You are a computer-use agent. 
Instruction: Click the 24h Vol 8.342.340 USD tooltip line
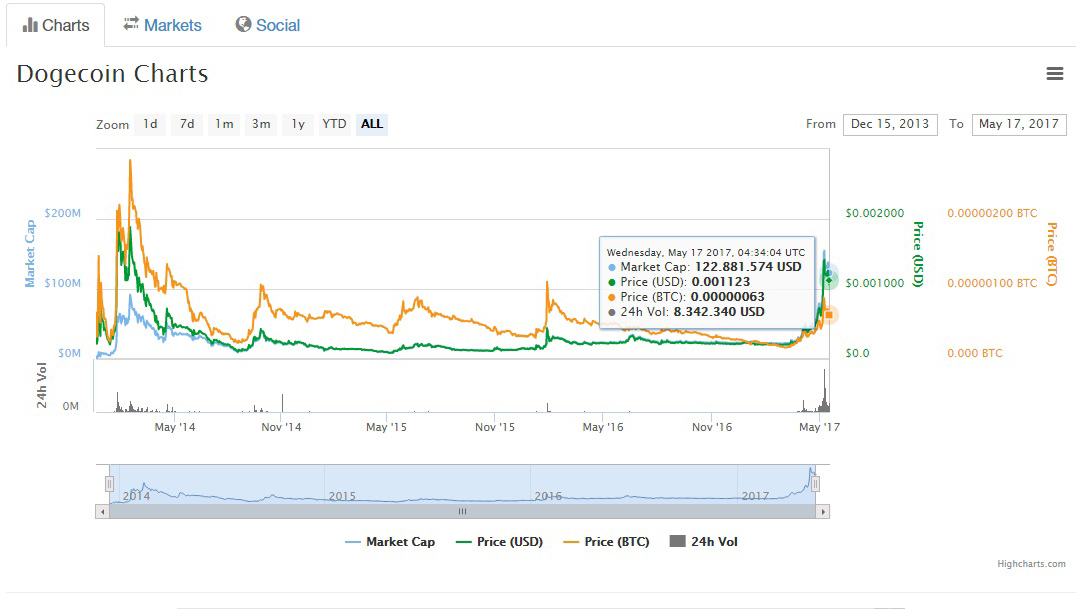tap(686, 312)
